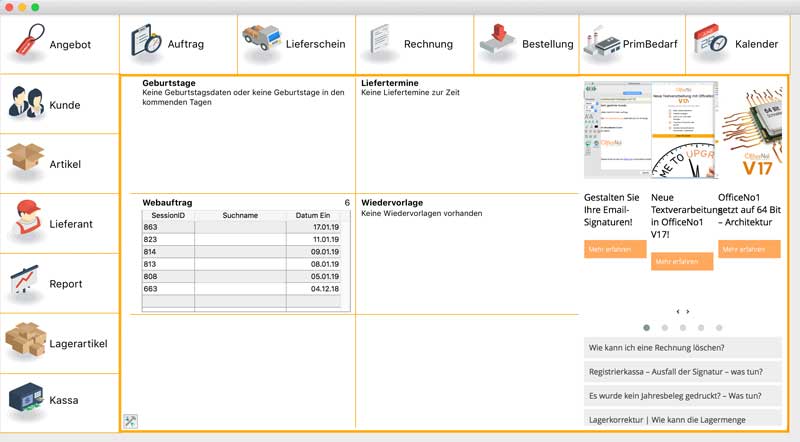The image size is (800, 442).
Task: Click the Auftrag label
Action: pos(186,44)
